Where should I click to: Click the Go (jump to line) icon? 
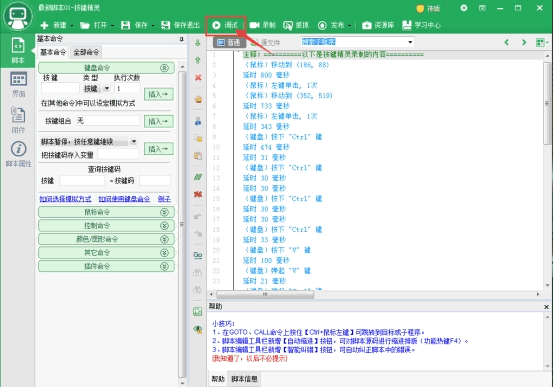coord(198,255)
